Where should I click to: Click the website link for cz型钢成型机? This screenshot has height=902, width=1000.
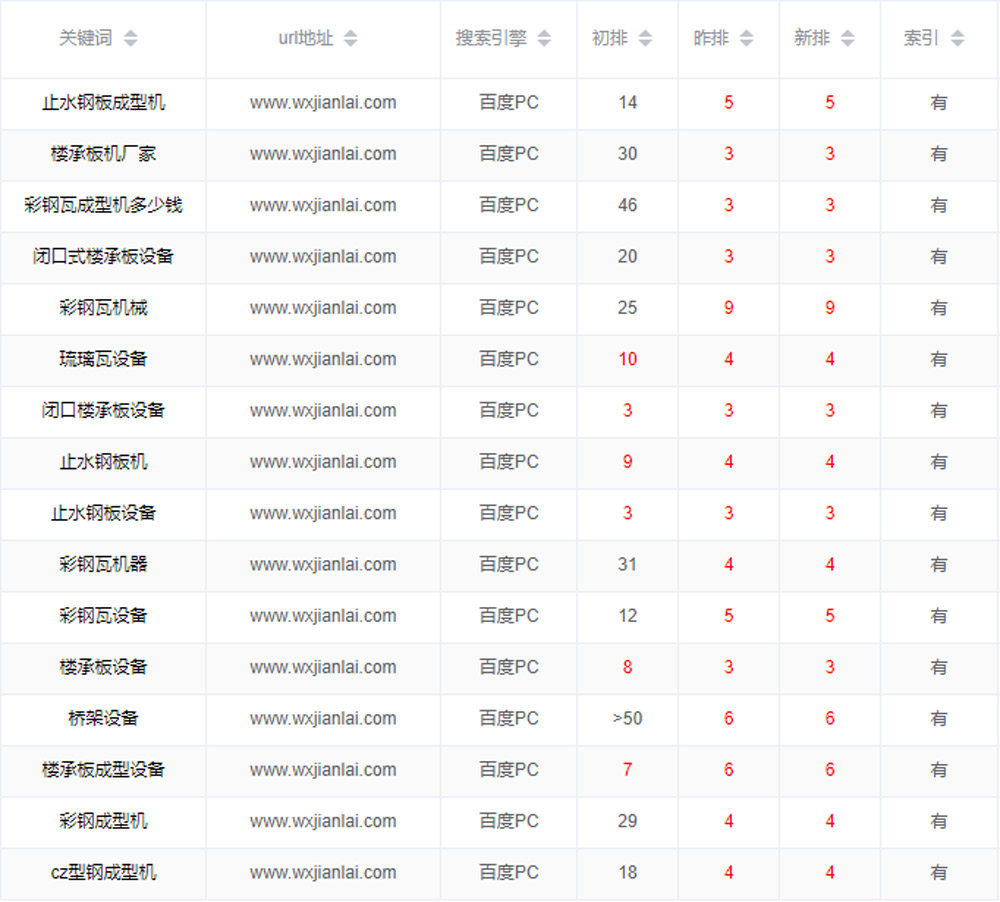[323, 872]
